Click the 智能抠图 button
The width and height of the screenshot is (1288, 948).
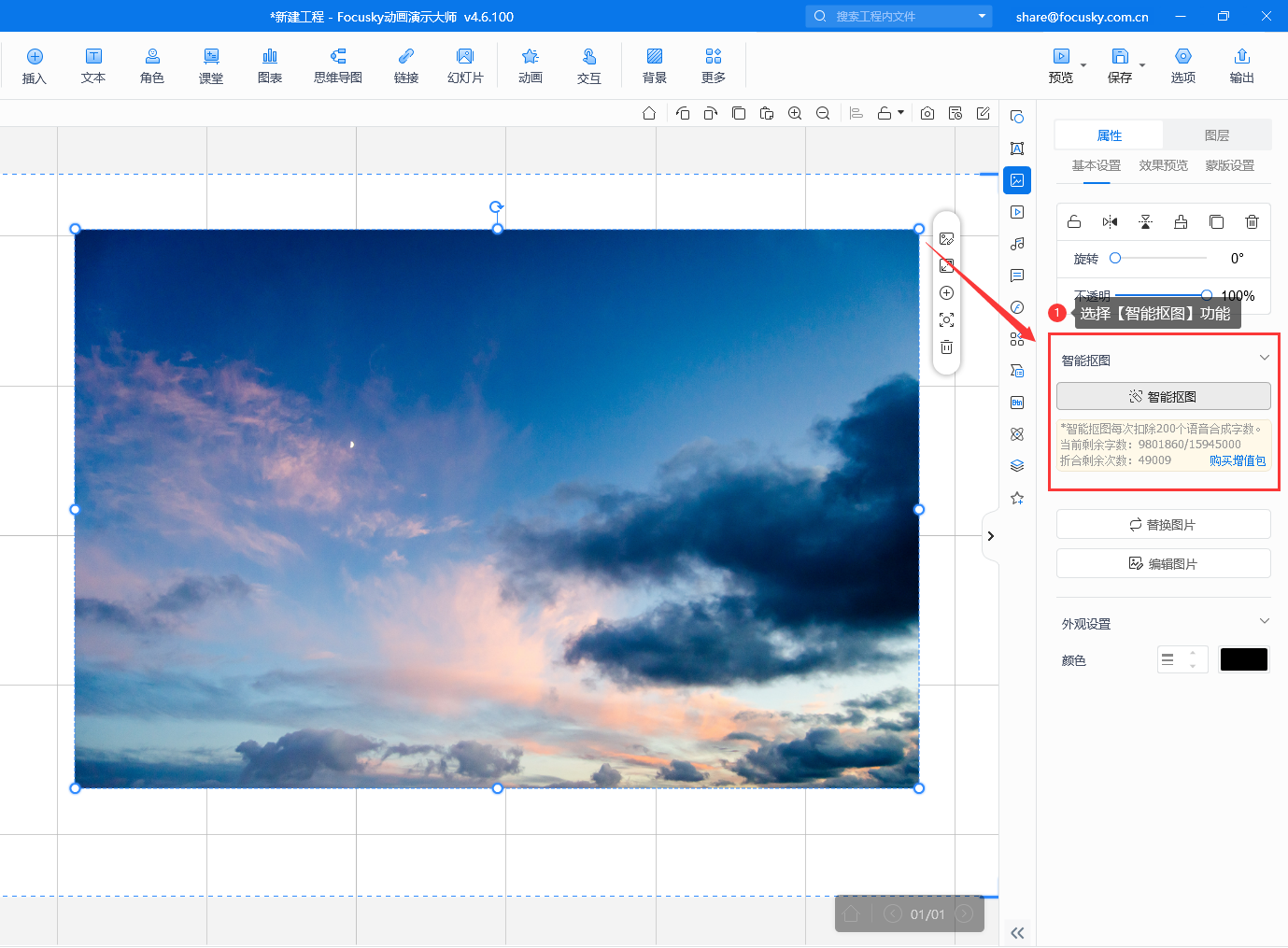[x=1163, y=396]
